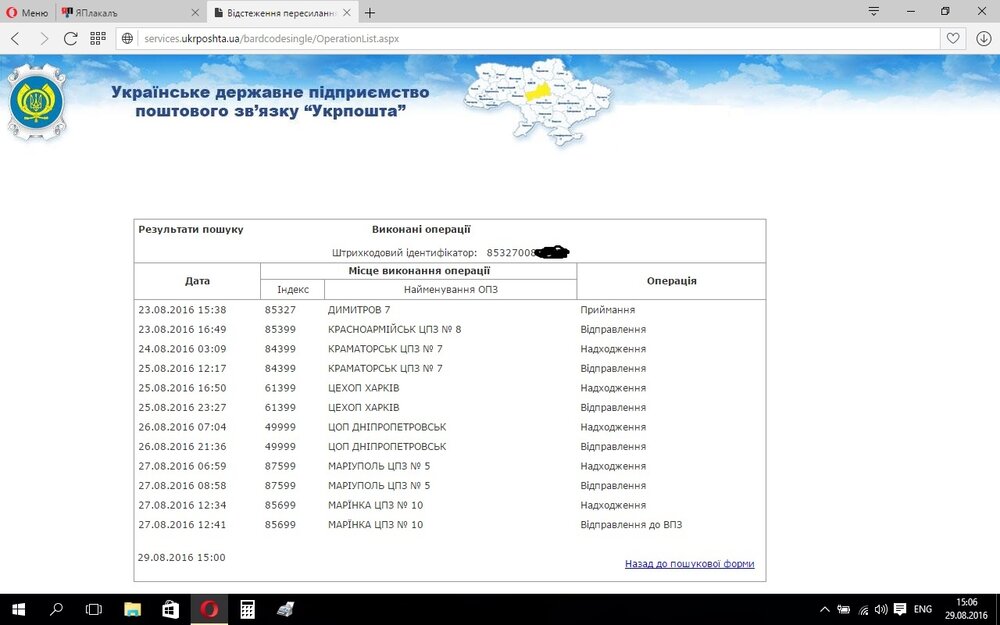
Task: Open the Wi-Fi network tray icon
Action: (863, 610)
